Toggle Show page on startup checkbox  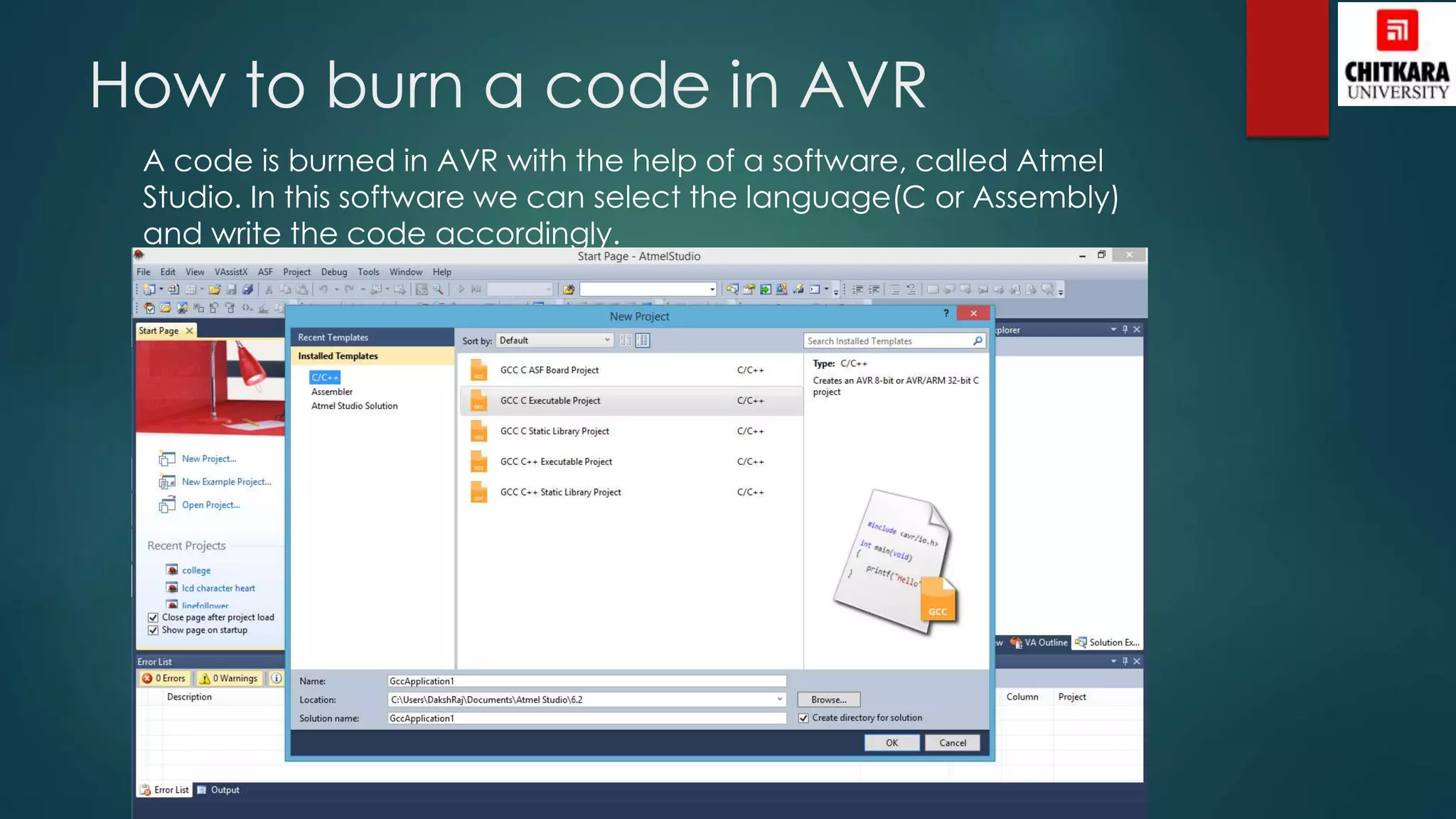pos(153,630)
